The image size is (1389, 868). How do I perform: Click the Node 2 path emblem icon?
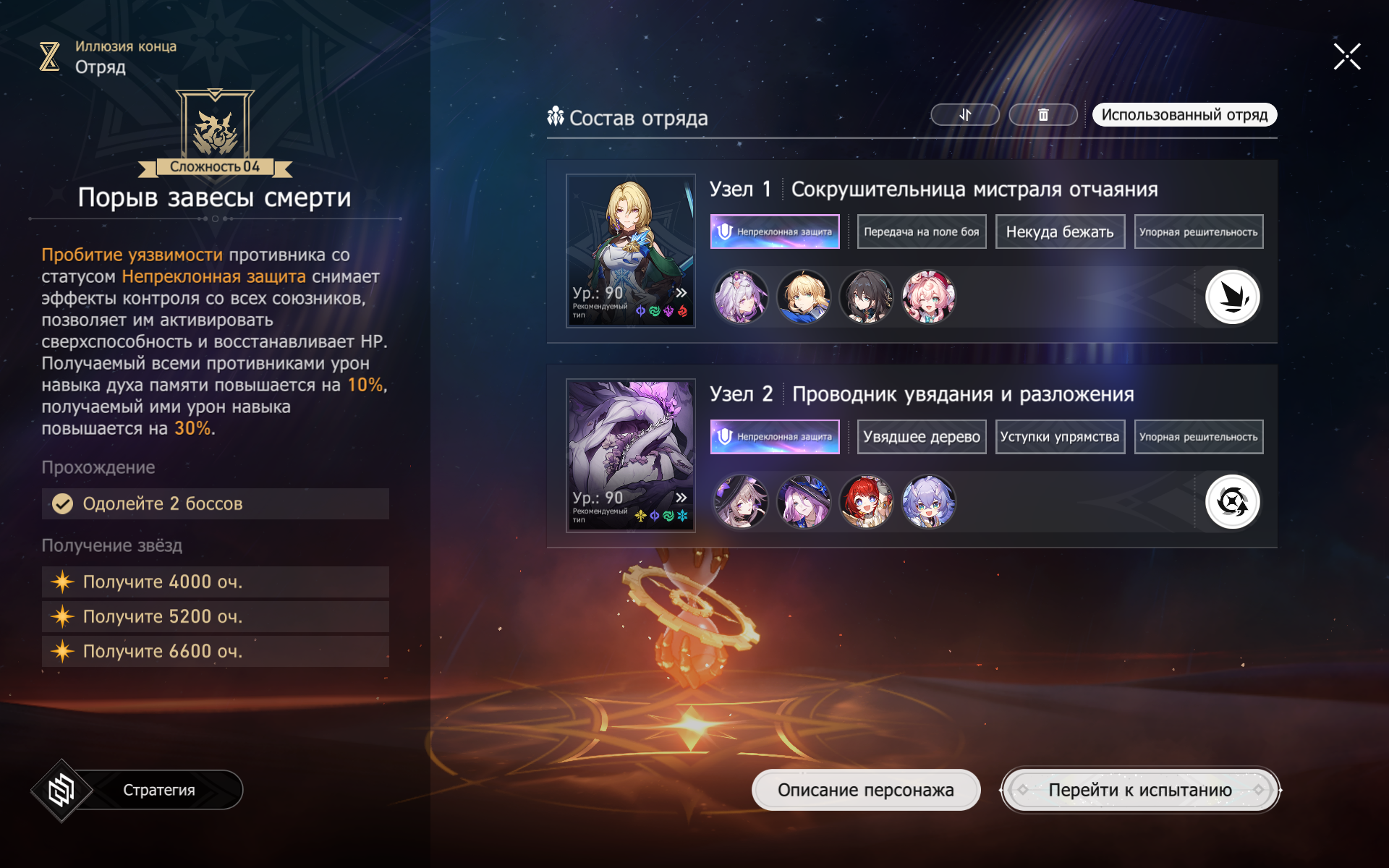pyautogui.click(x=1233, y=501)
